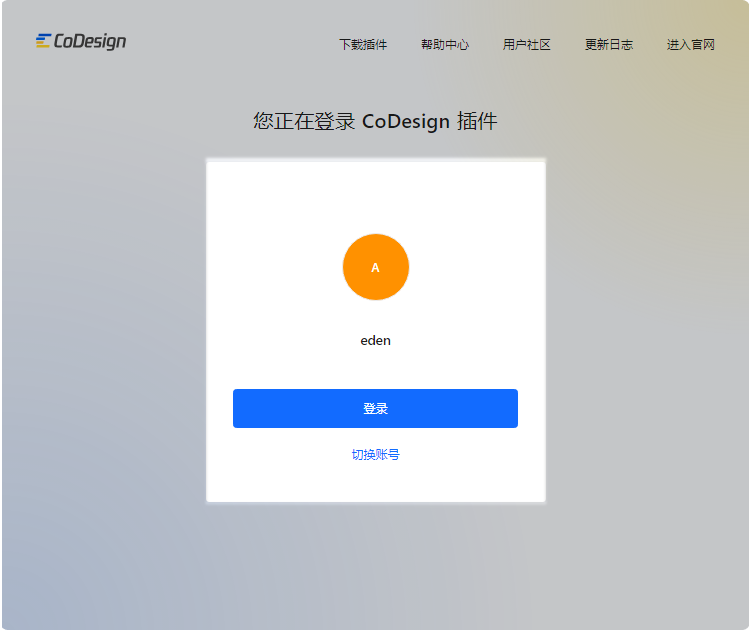750x630 pixels.
Task: Click the heading 您正在登录 CoDesign 插件
Action: pyautogui.click(x=375, y=121)
